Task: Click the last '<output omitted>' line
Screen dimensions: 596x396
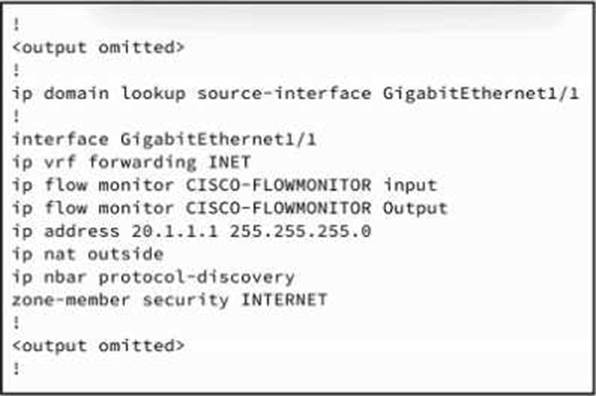Action: pyautogui.click(x=98, y=346)
